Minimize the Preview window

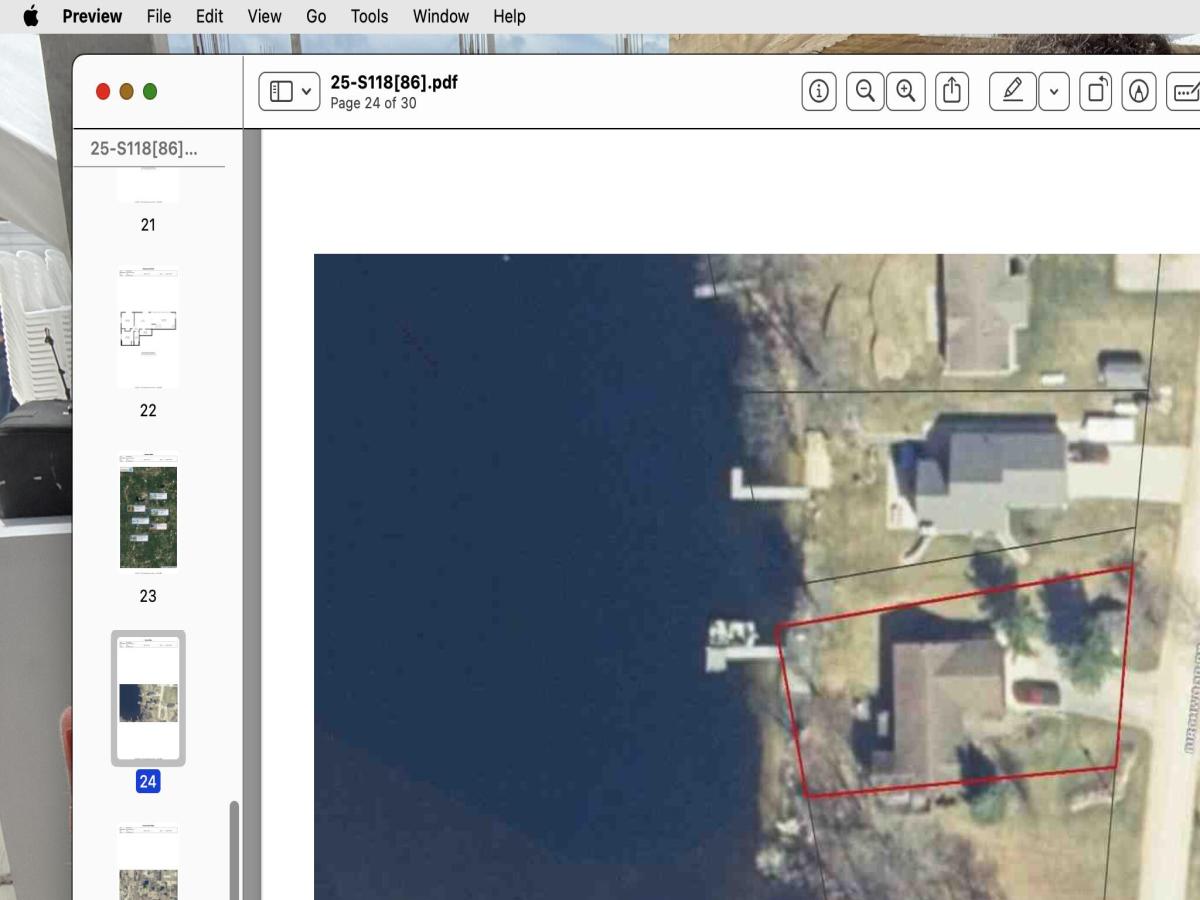click(126, 91)
